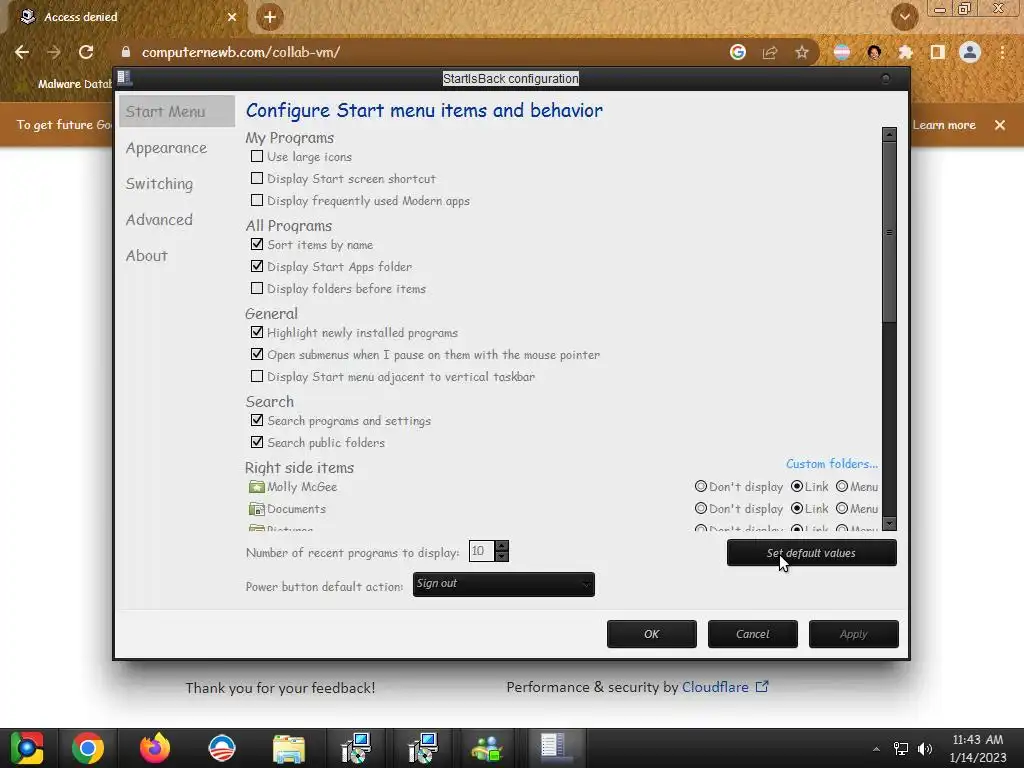Close the Access denied tab
The width and height of the screenshot is (1024, 768).
232,17
